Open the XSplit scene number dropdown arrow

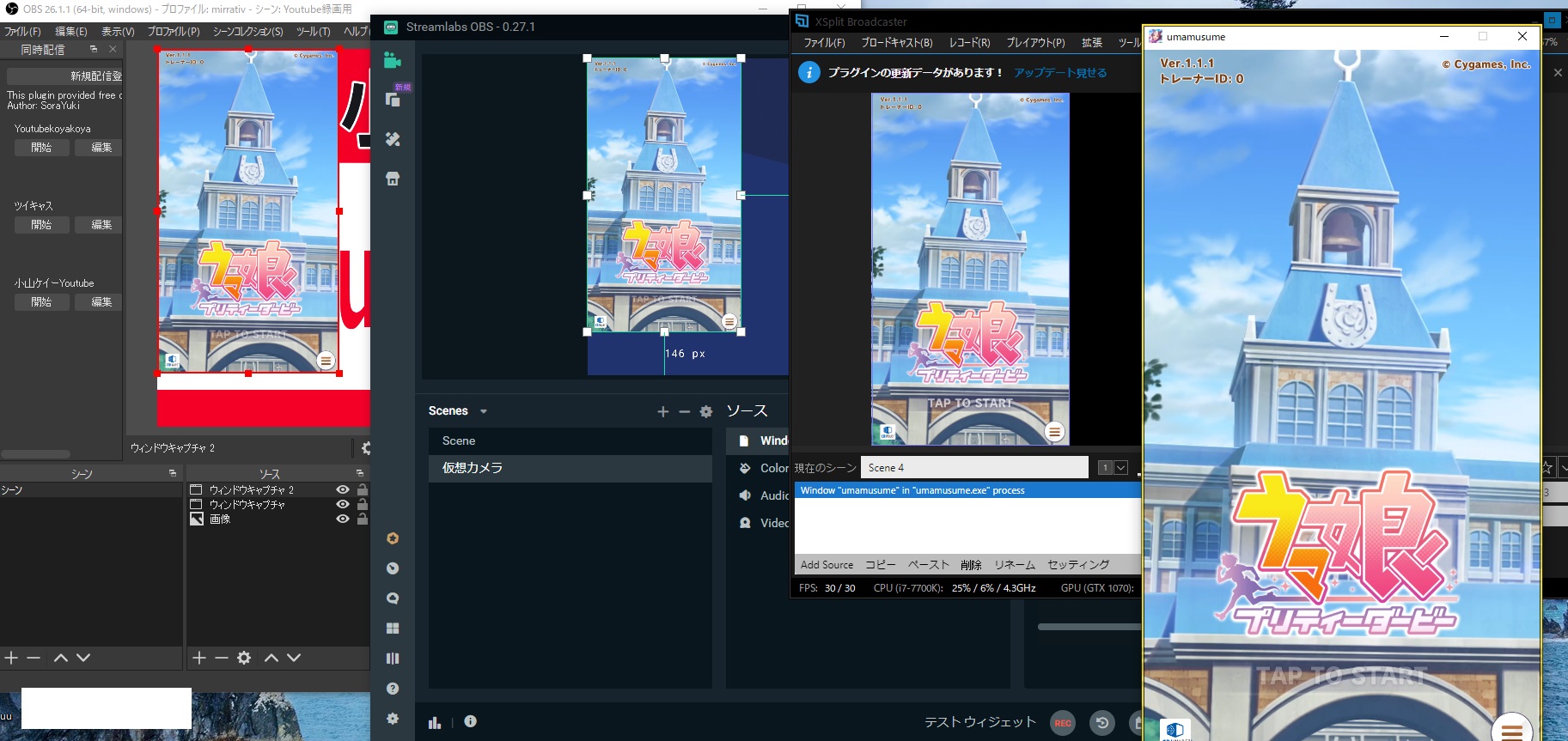[x=1121, y=468]
